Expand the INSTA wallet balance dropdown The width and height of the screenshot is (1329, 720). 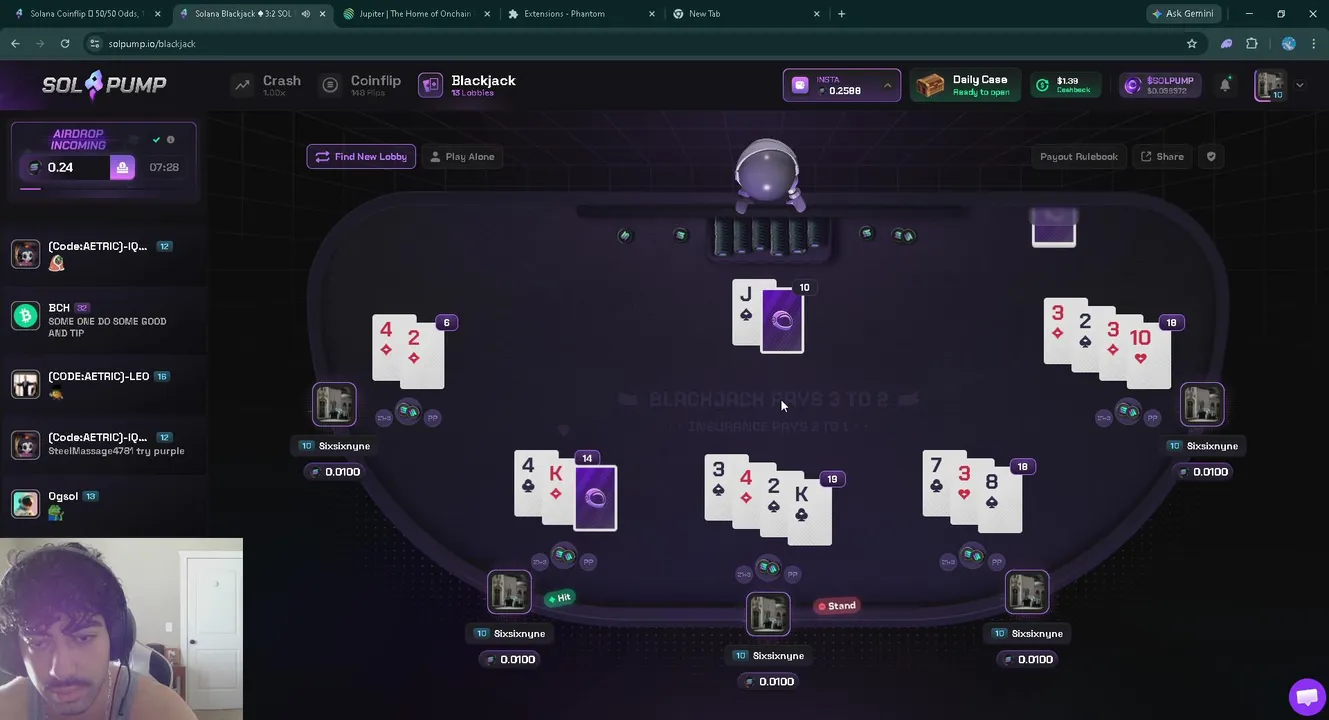point(887,86)
